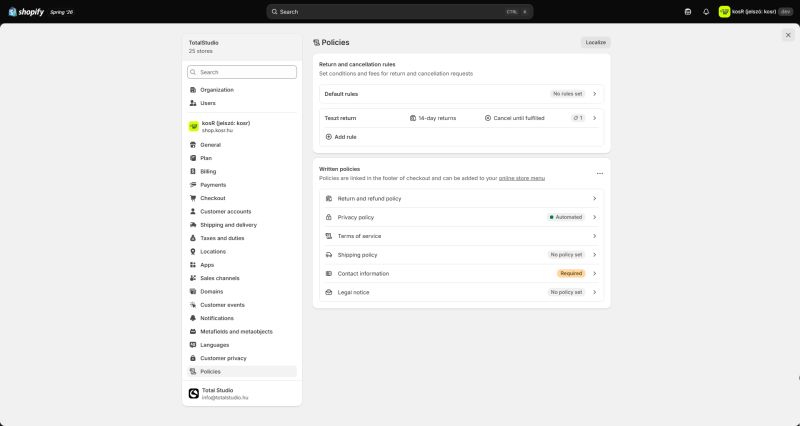The image size is (800, 426).
Task: Click No policy set on Shipping policy
Action: [566, 255]
